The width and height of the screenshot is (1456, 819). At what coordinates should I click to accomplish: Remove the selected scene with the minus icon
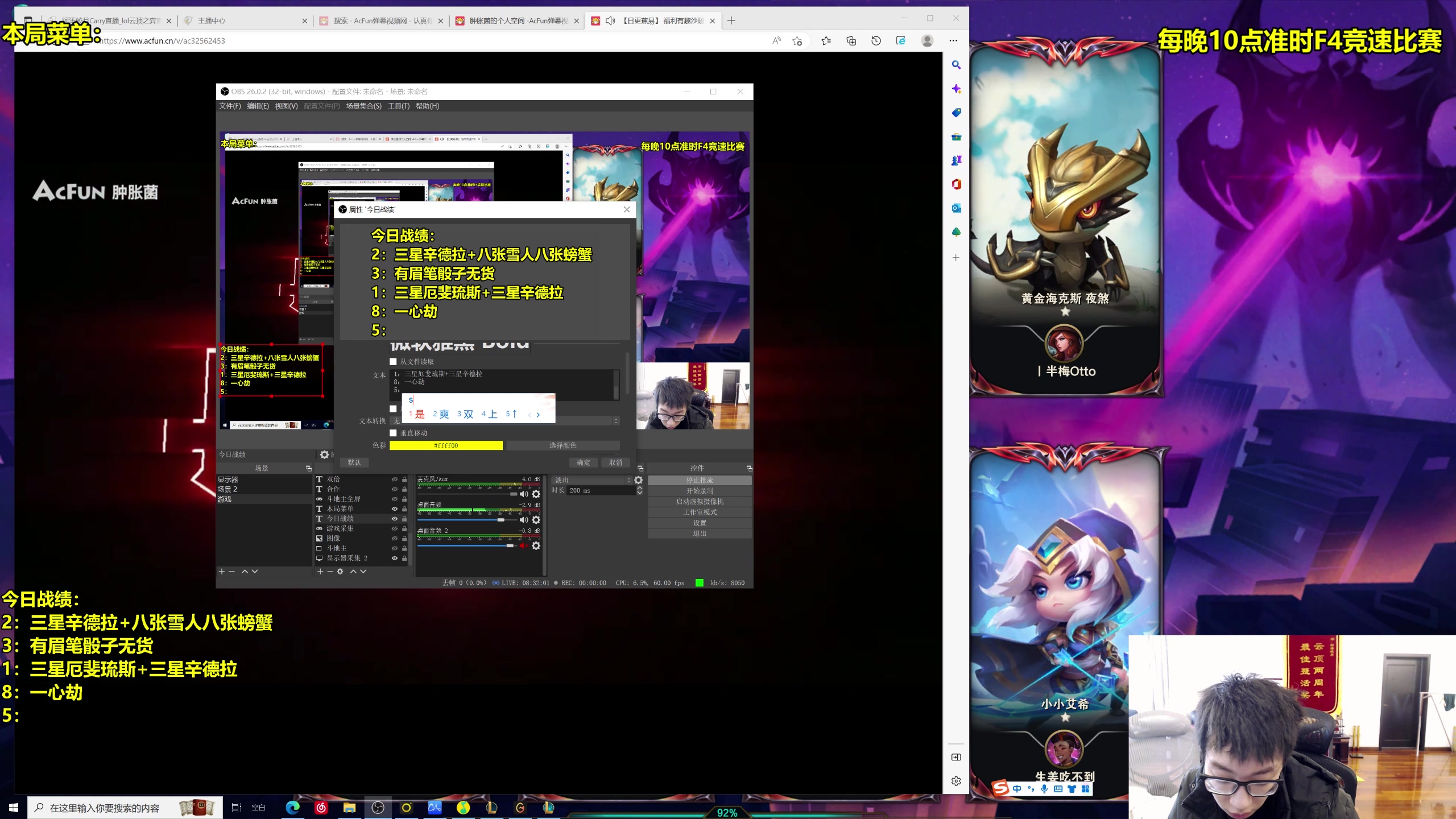point(232,572)
